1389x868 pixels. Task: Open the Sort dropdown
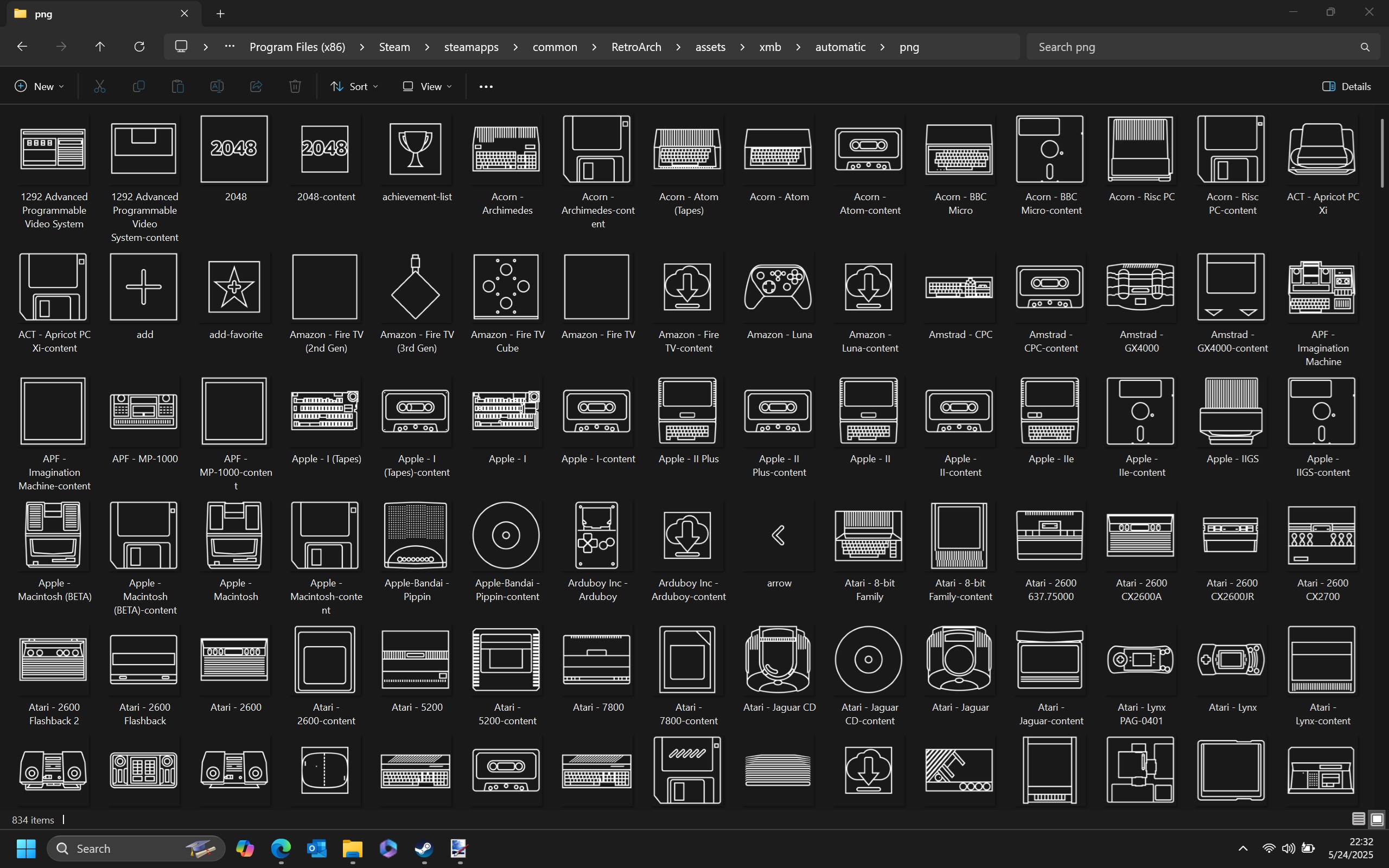point(354,86)
